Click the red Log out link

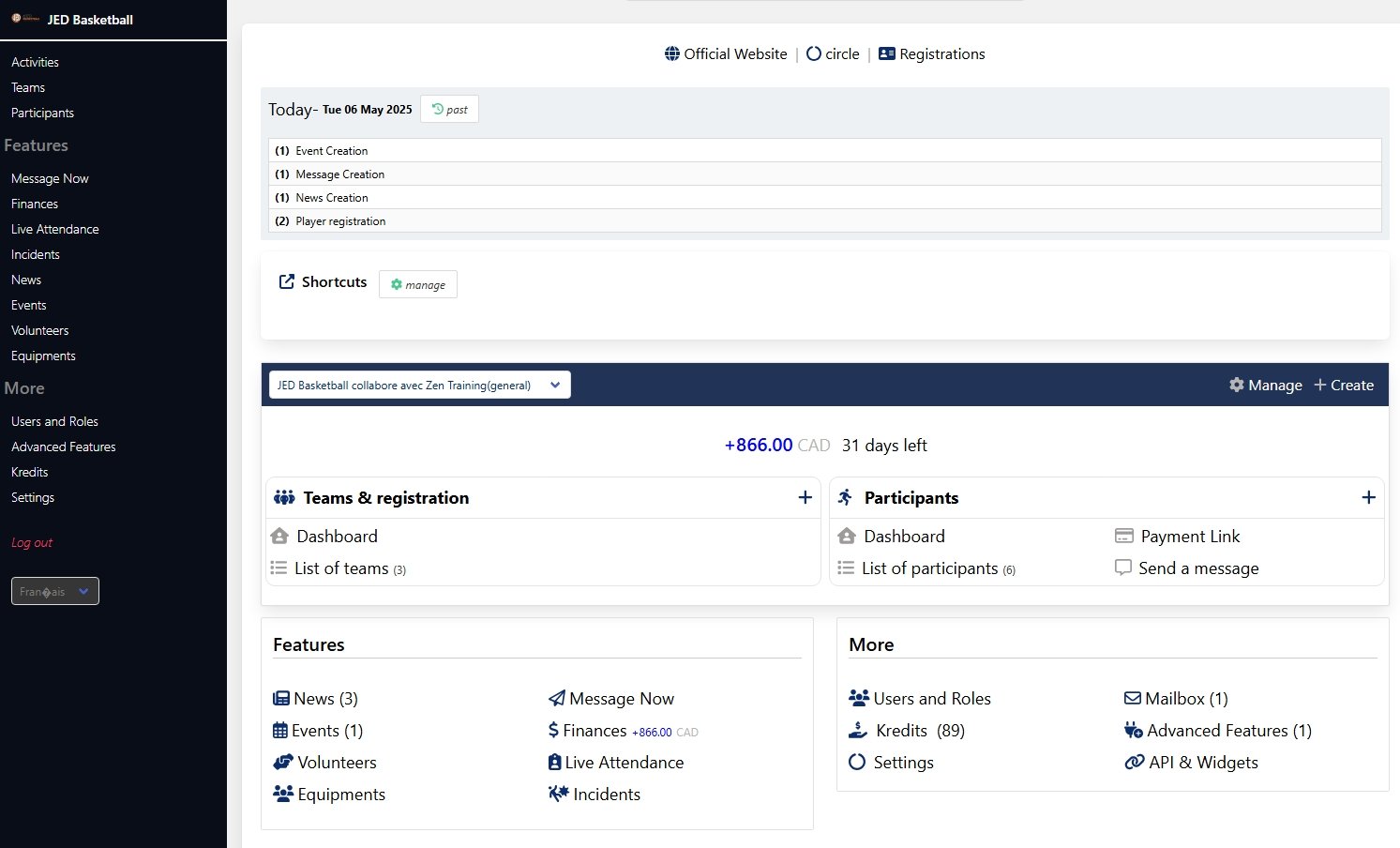pyautogui.click(x=32, y=542)
